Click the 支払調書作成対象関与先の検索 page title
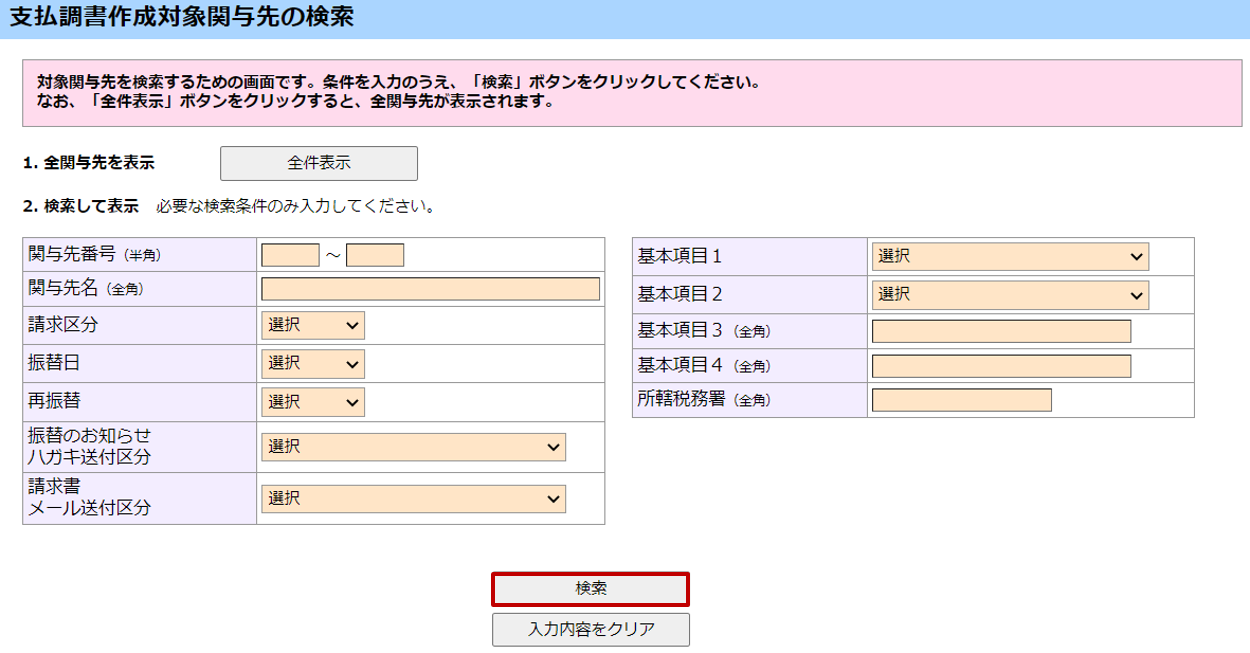The height and width of the screenshot is (653, 1250). (181, 17)
